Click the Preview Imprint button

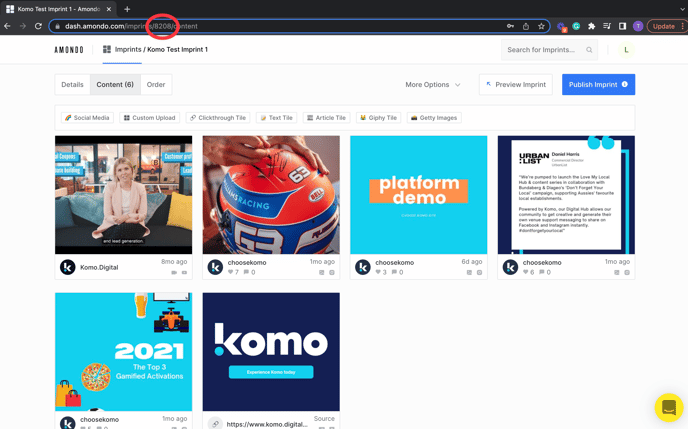(516, 84)
